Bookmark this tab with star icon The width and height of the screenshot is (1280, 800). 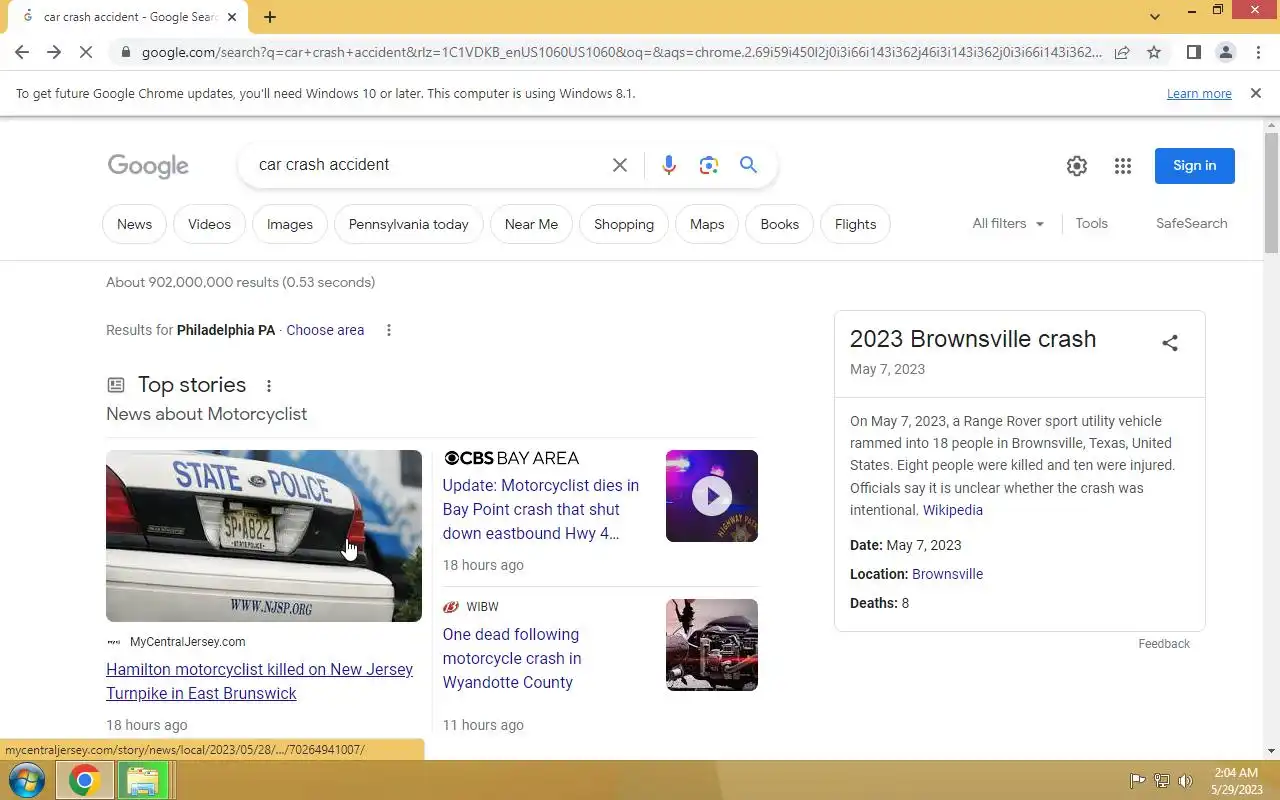(1154, 52)
